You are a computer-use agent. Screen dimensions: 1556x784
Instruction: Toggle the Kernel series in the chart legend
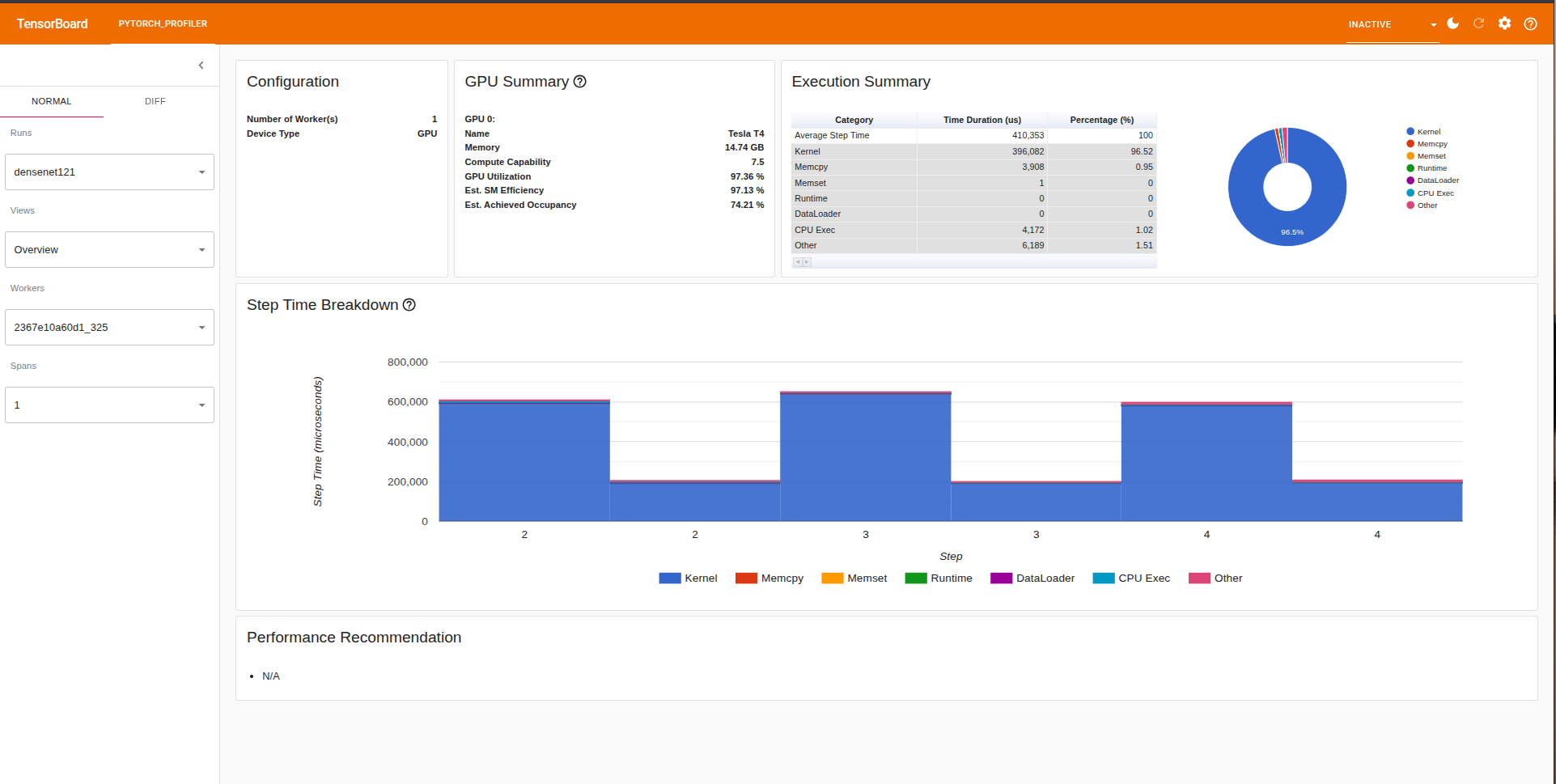[x=688, y=578]
